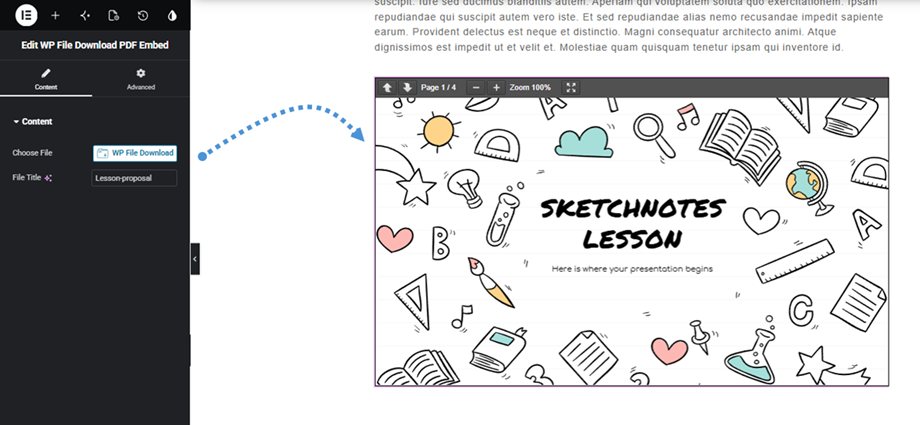Zoom in the PDF viewer
Viewport: 920px width, 425px height.
point(496,87)
